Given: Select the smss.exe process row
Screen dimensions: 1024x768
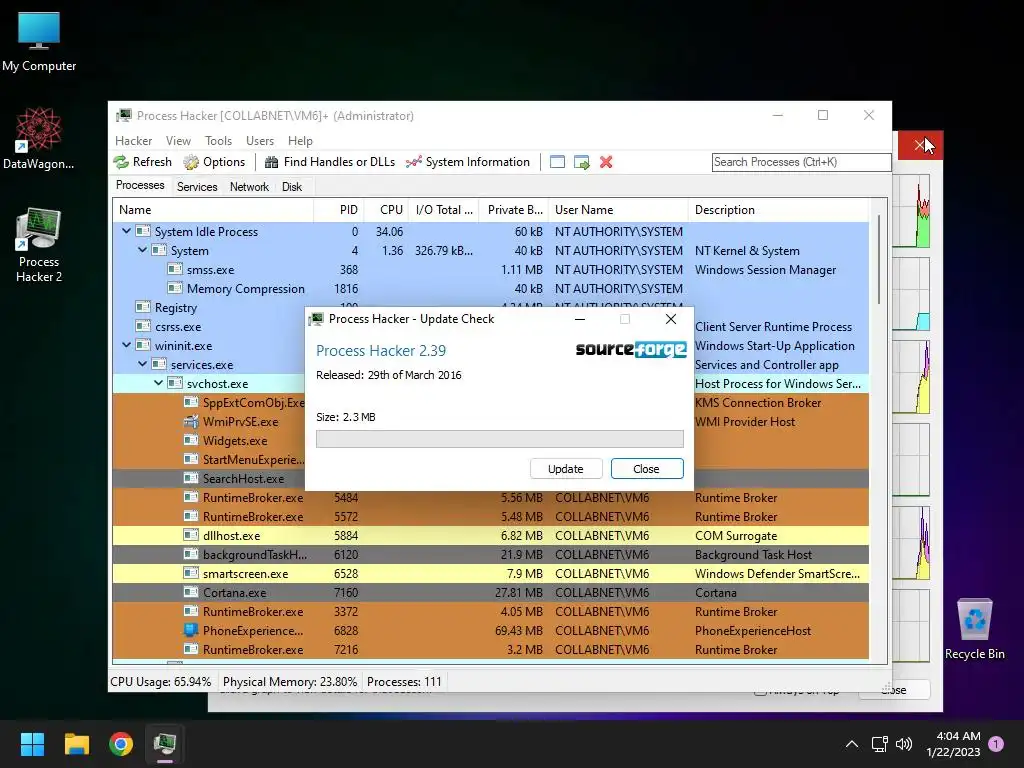Looking at the screenshot, I should (x=490, y=270).
